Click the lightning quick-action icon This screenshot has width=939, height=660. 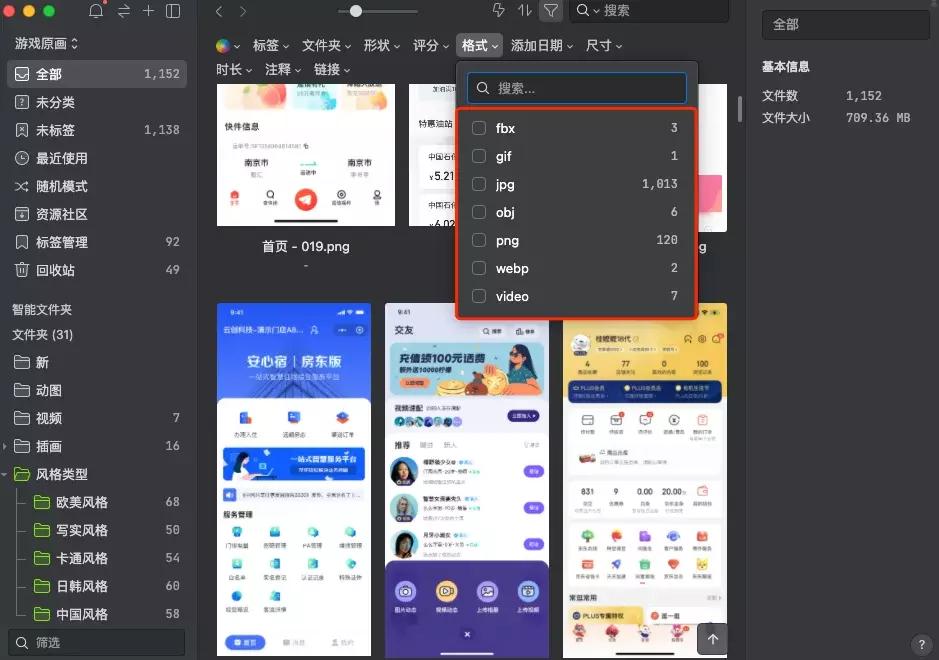pos(499,11)
